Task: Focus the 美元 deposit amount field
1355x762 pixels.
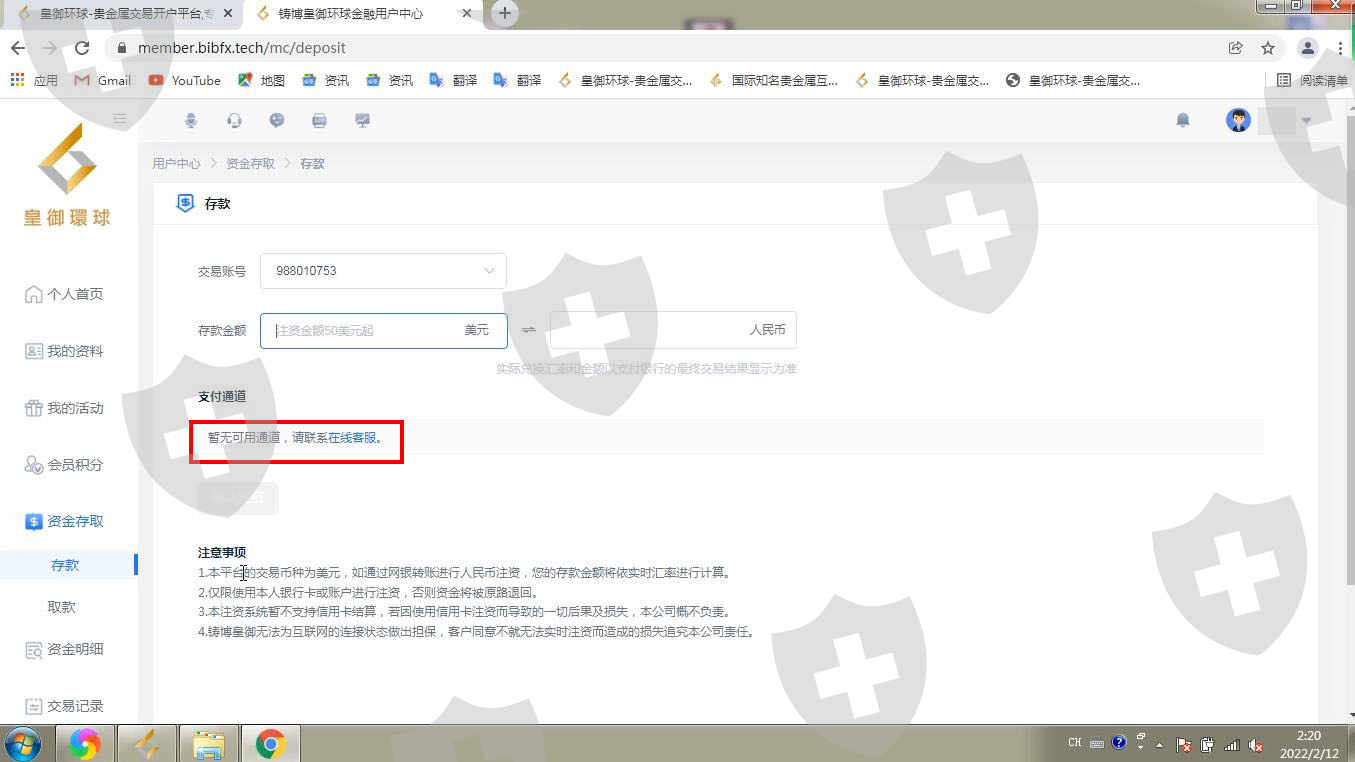Action: [383, 330]
